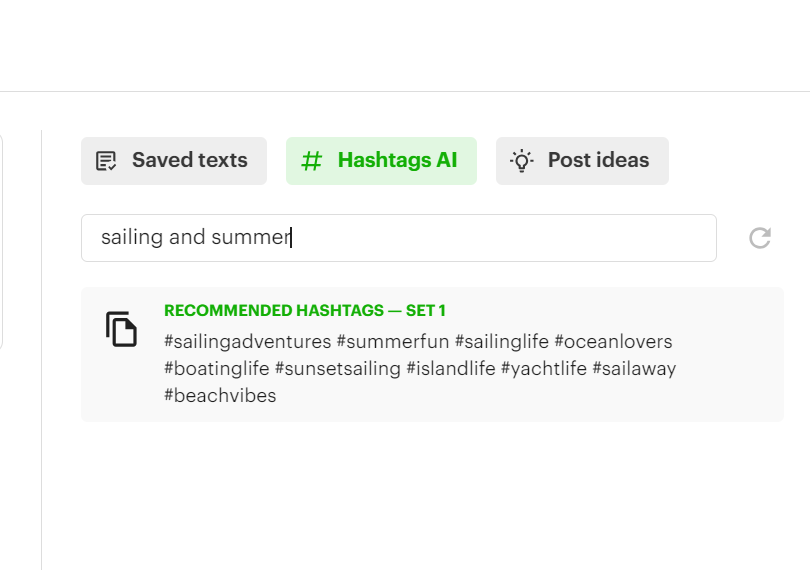Click the hash symbol beside Hashtags AI
810x570 pixels.
(312, 161)
